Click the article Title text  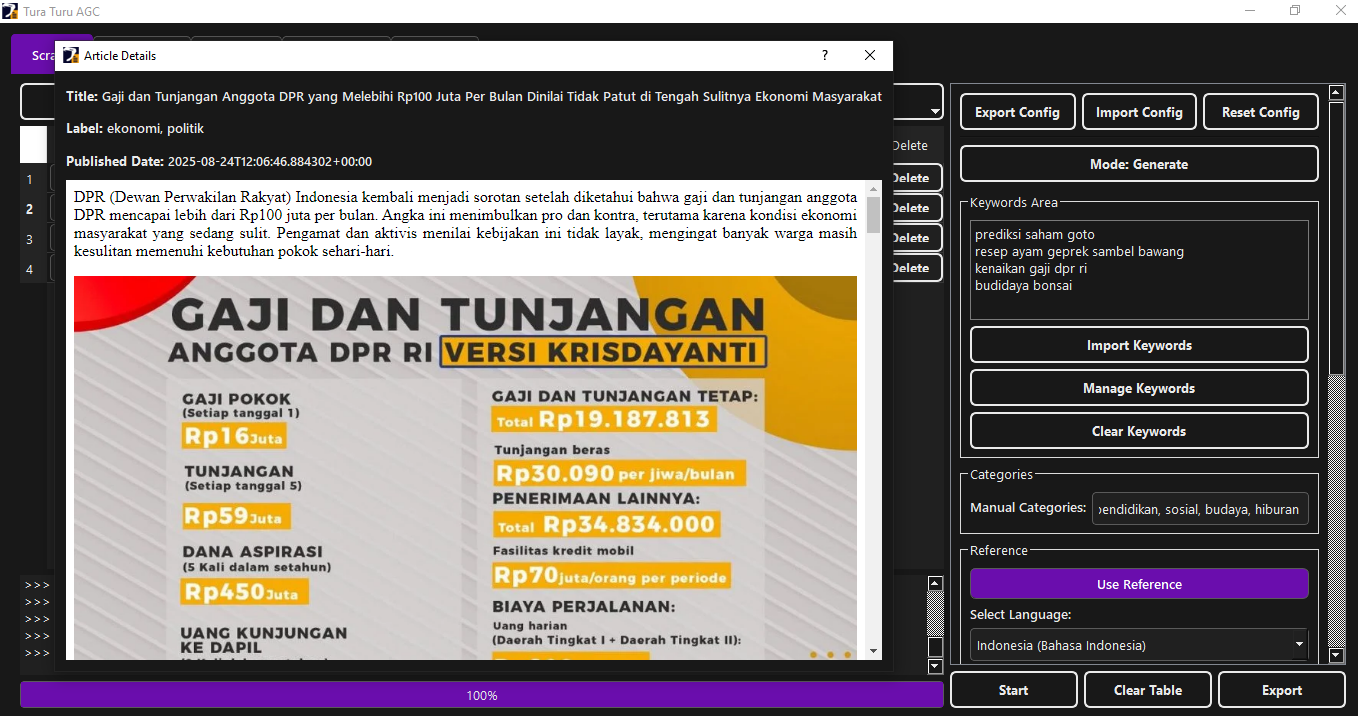click(x=492, y=97)
